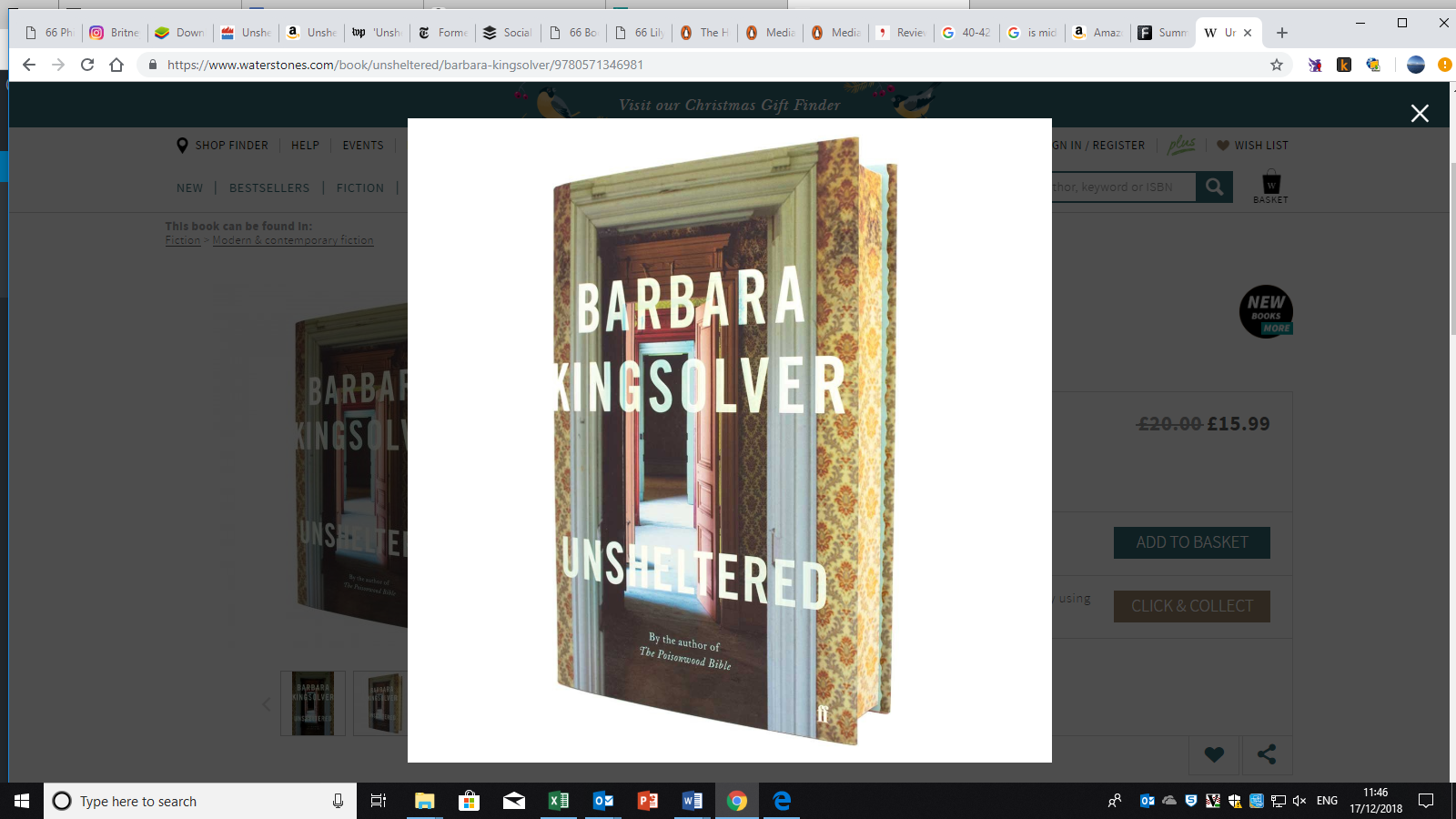This screenshot has height=819, width=1456.
Task: Switch to the Google 'is mid' tab
Action: (1032, 33)
